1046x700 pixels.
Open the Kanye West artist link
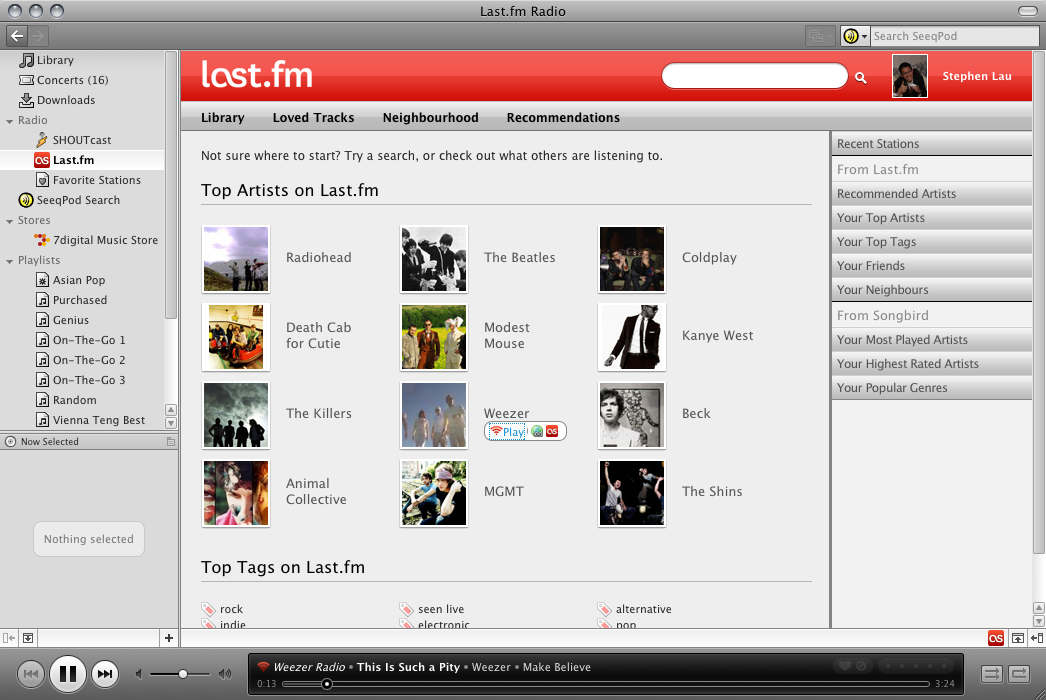[717, 336]
